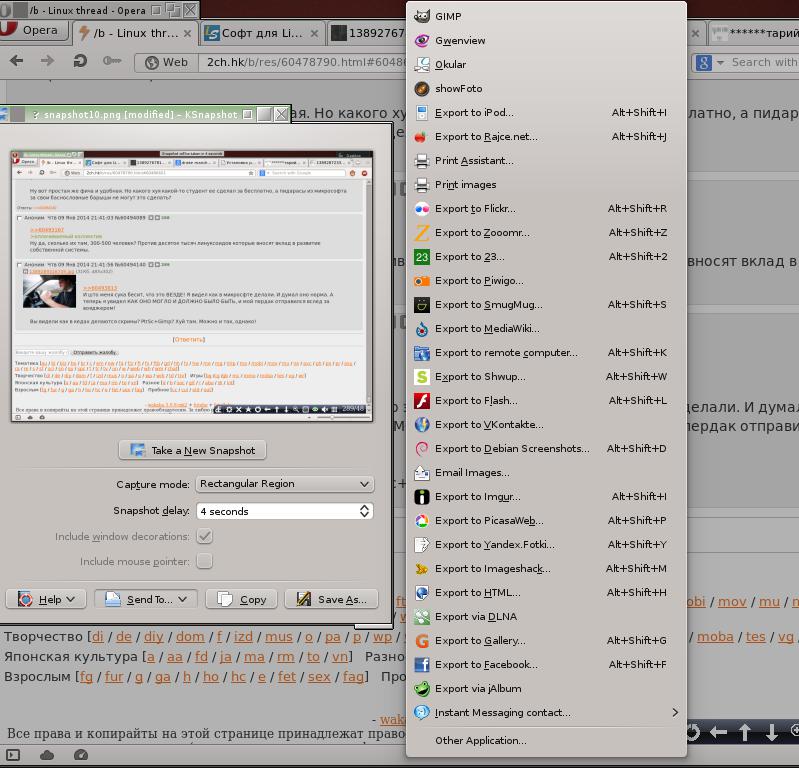Click the 2ch.hk address bar
Viewport: 799px width, 768px height.
[x=306, y=62]
